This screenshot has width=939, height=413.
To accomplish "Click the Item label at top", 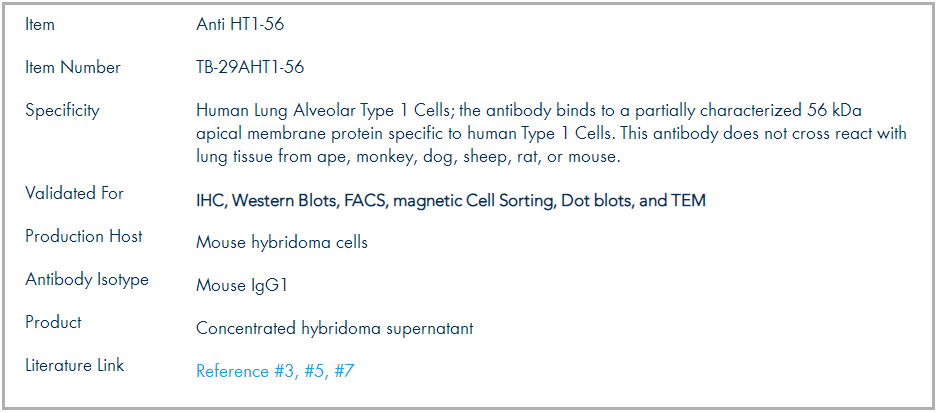I will (x=40, y=25).
